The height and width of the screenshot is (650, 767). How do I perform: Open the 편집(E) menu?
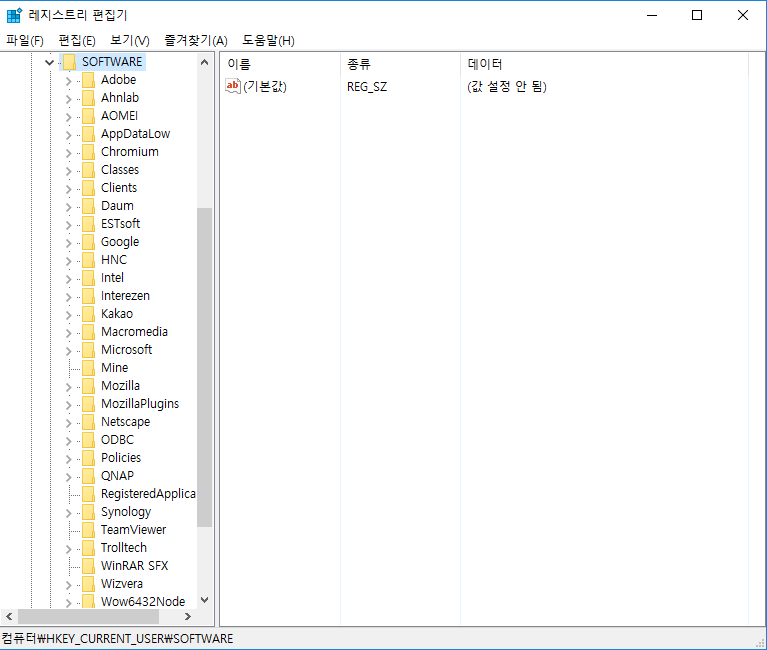77,41
